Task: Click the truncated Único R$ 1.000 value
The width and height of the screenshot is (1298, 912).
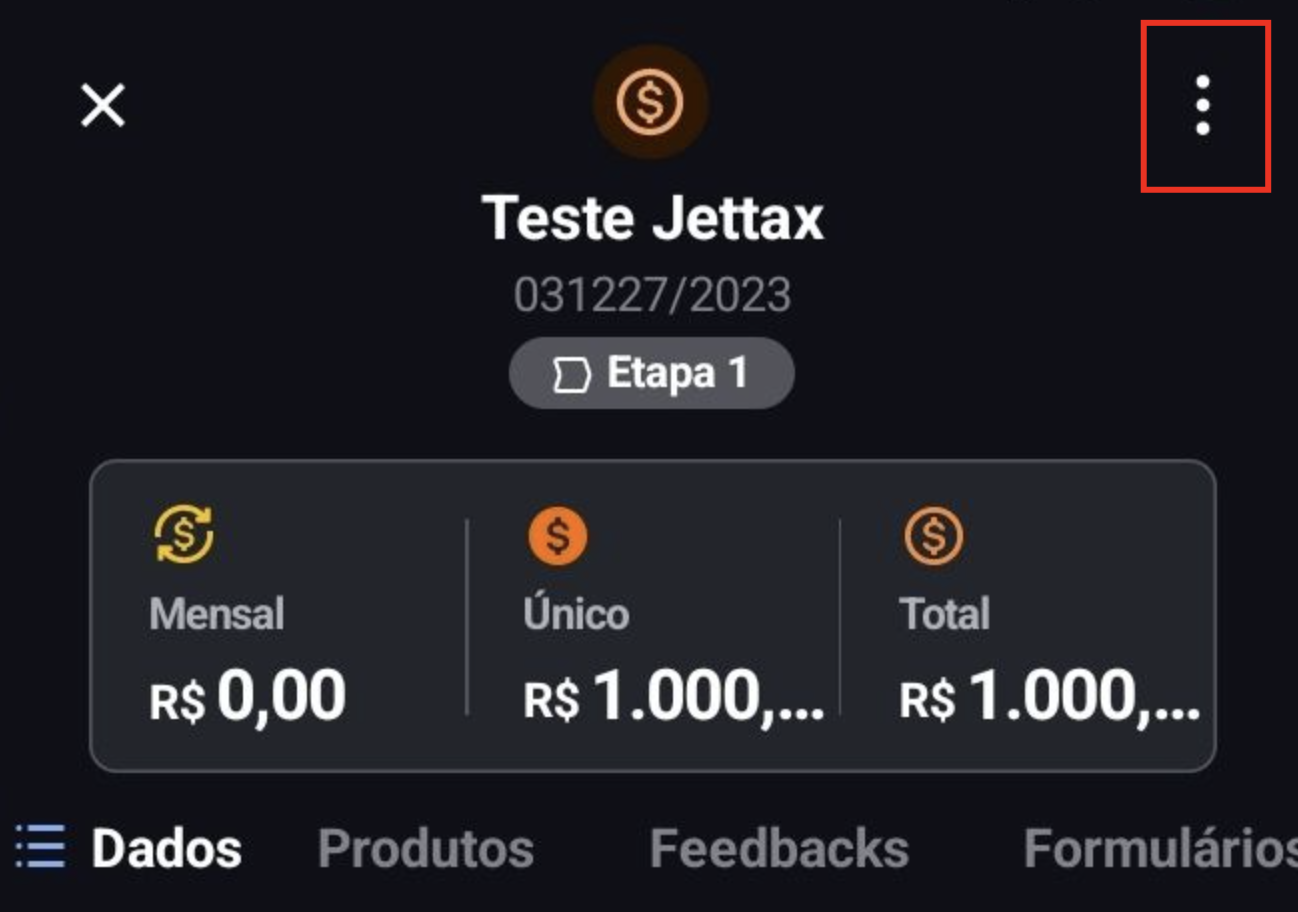Action: [x=674, y=696]
